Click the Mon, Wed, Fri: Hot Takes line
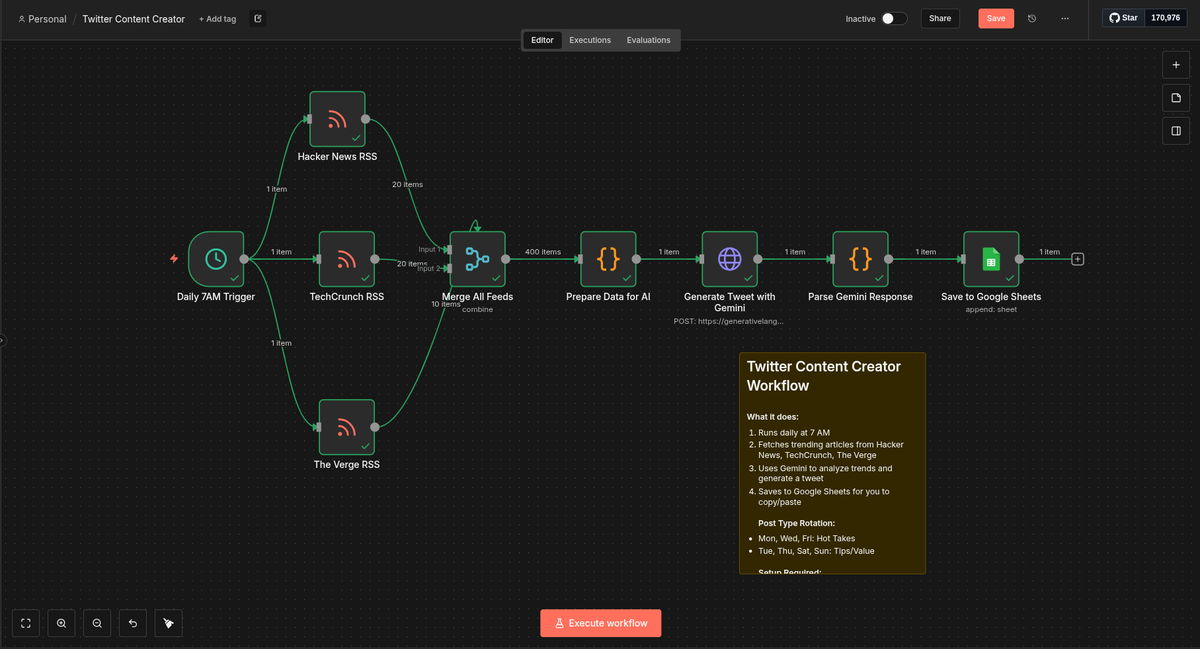The width and height of the screenshot is (1200, 649). 806,539
